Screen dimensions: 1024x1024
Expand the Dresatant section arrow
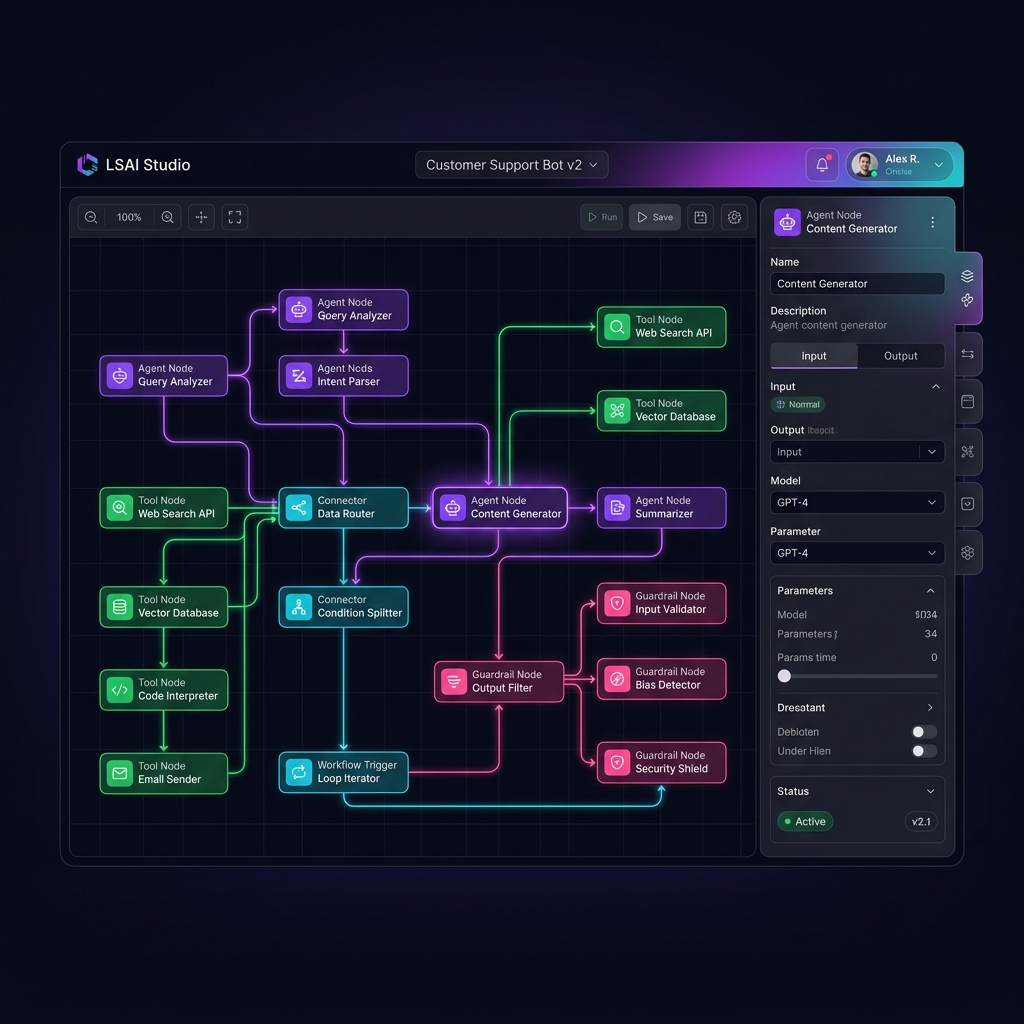pos(930,708)
